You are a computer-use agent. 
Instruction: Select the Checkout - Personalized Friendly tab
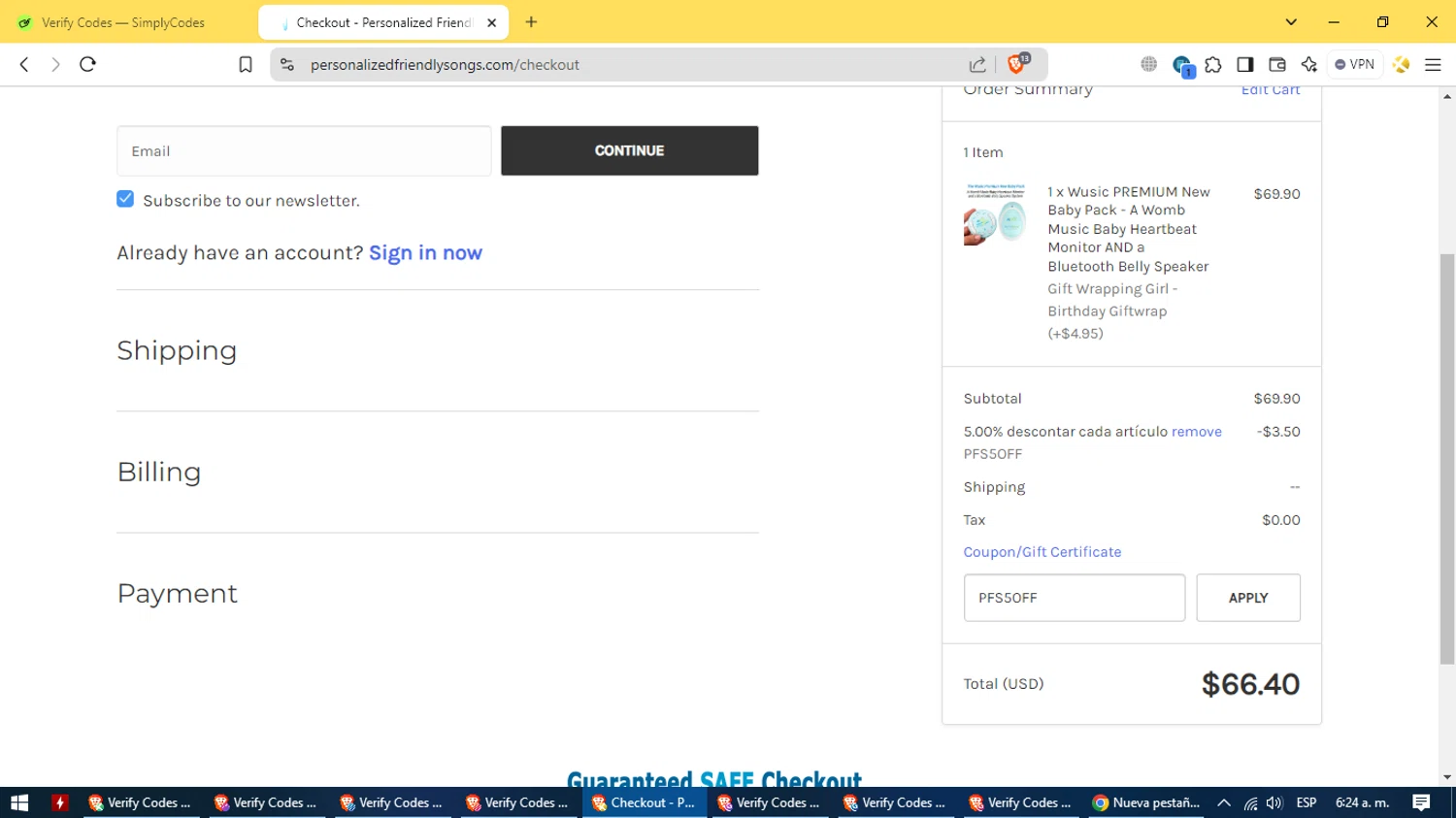(x=383, y=22)
